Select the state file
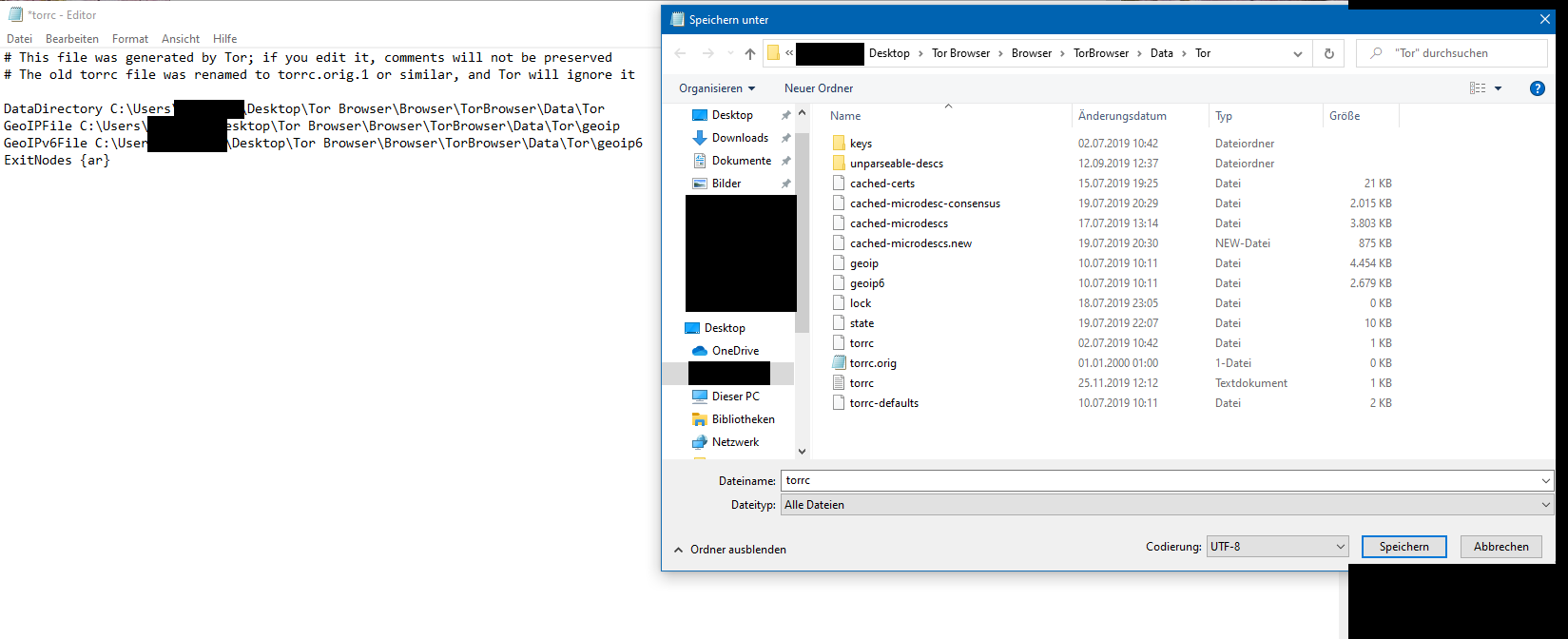 (x=861, y=323)
